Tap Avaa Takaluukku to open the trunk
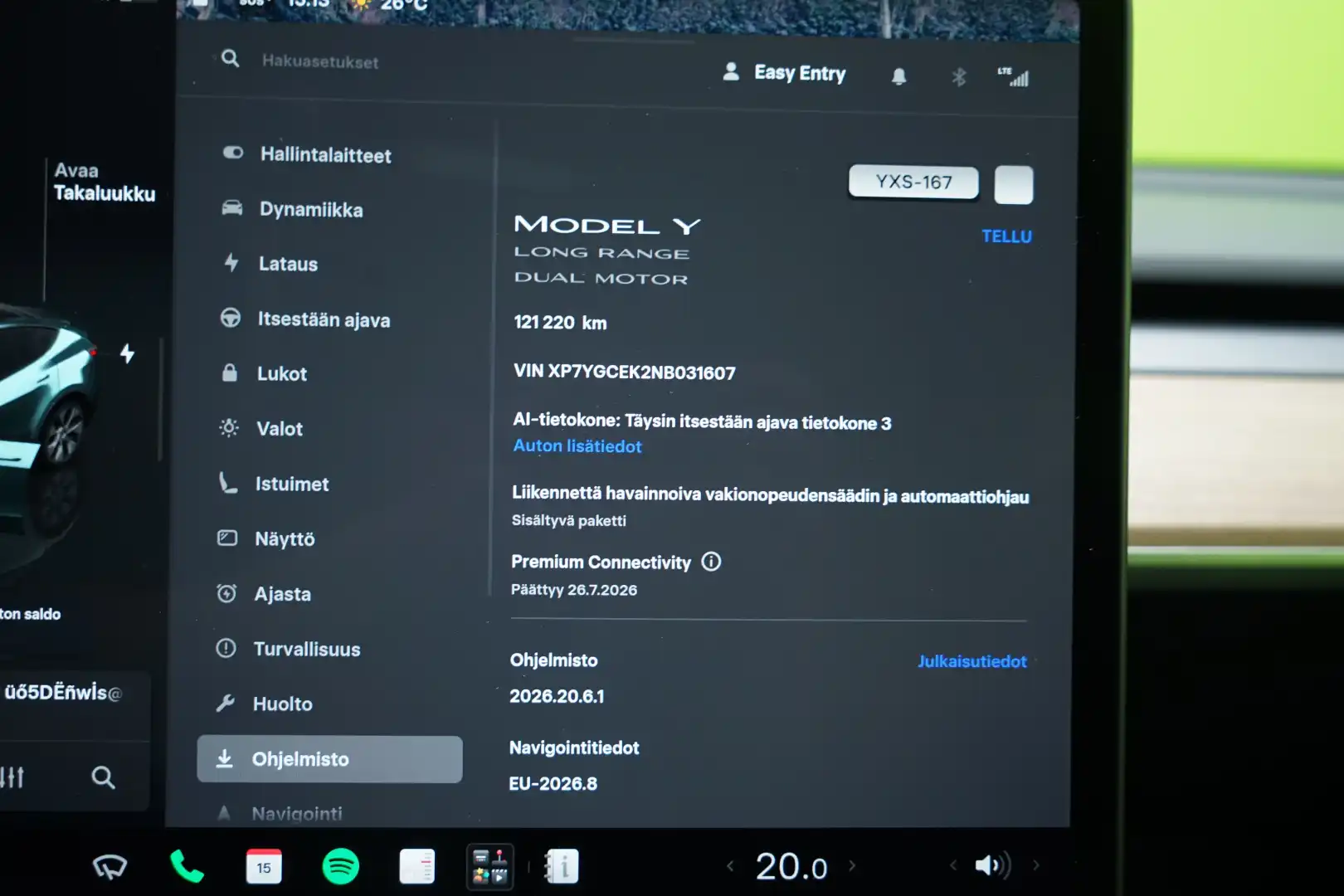The width and height of the screenshot is (1344, 896). click(x=105, y=182)
